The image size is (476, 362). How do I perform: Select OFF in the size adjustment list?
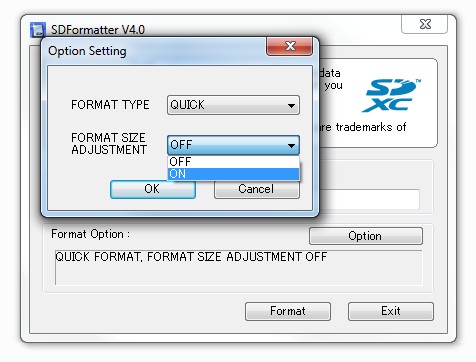[x=233, y=162]
